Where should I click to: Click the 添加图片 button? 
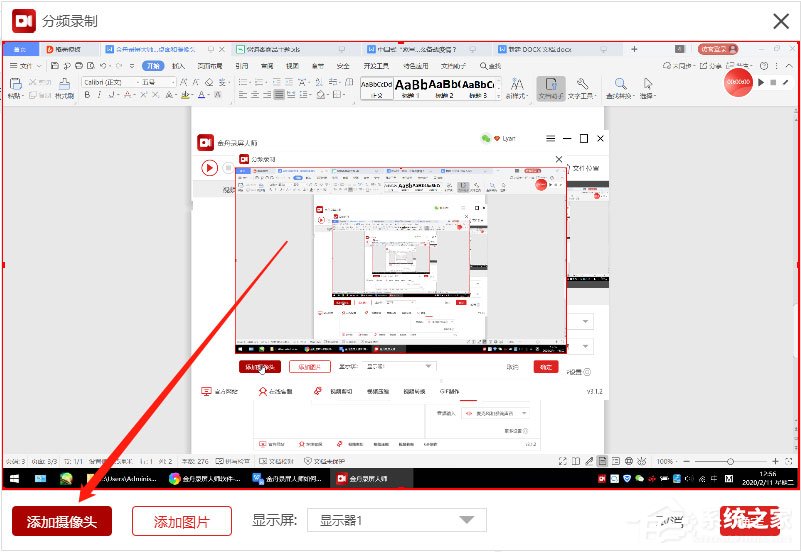pos(182,521)
